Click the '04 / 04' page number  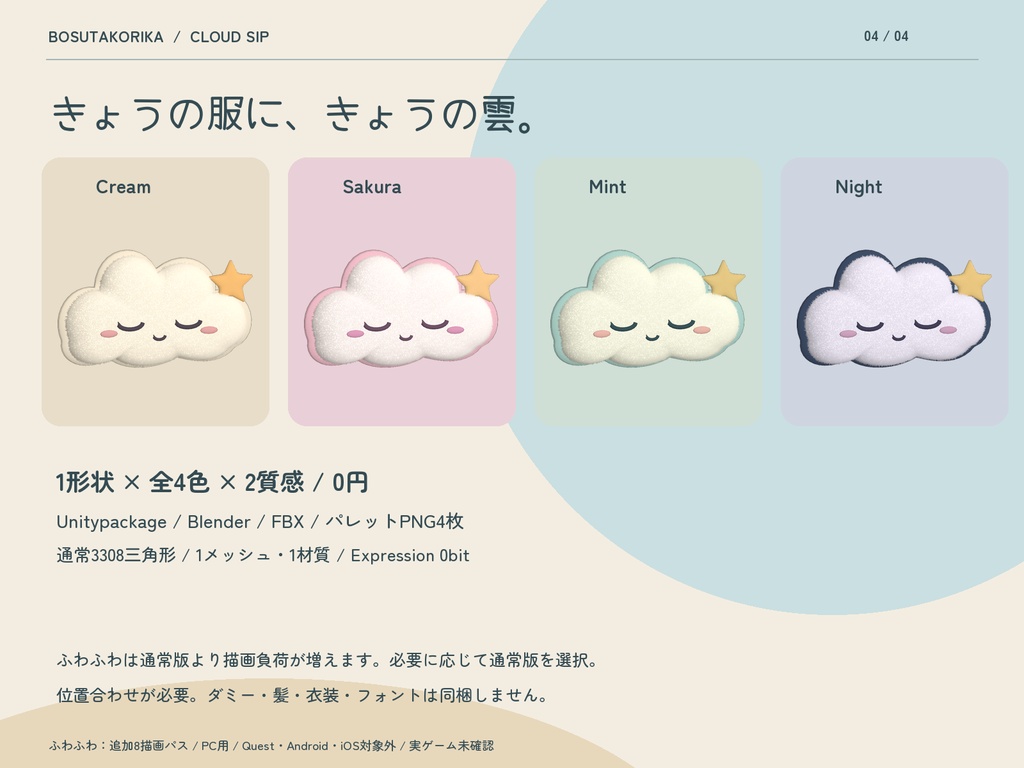(x=886, y=37)
